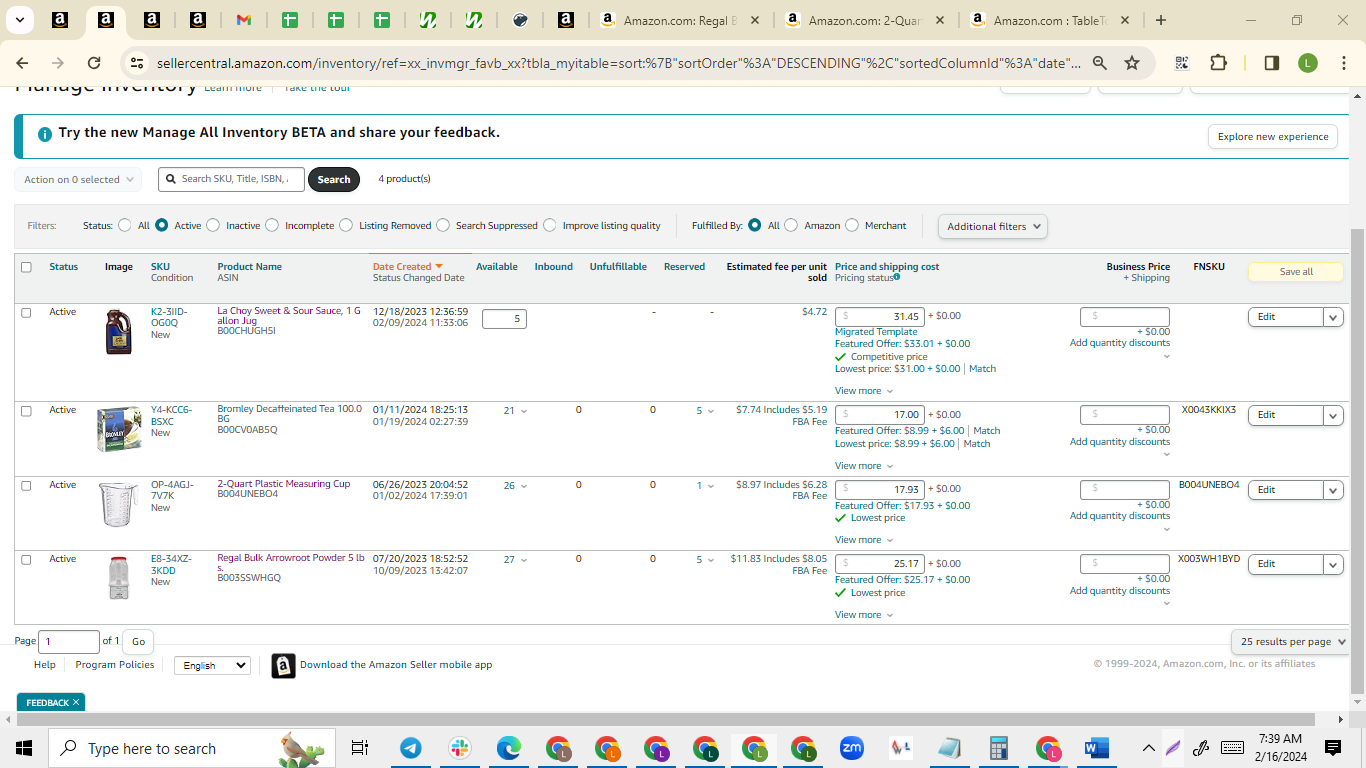
Task: Sort by the Product Name column header
Action: [250, 267]
